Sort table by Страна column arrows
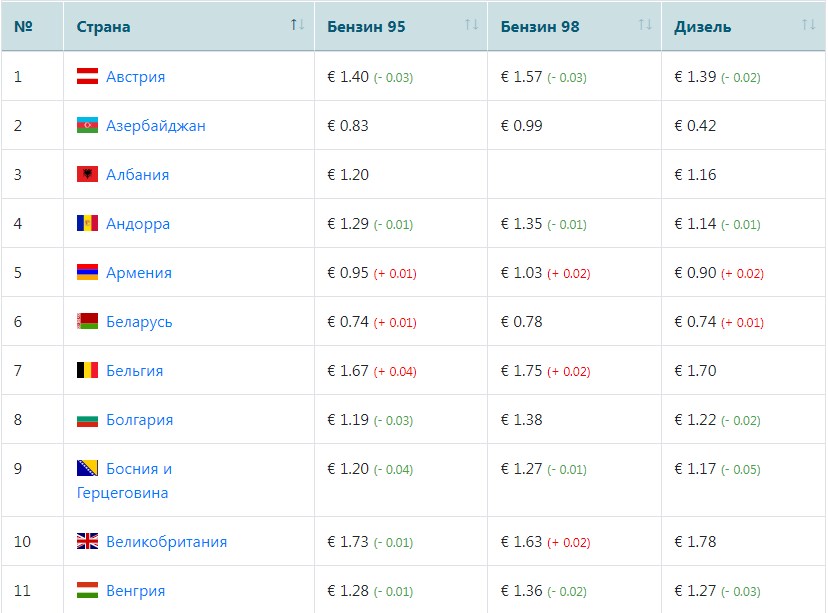Image resolution: width=828 pixels, height=613 pixels. coord(297,25)
